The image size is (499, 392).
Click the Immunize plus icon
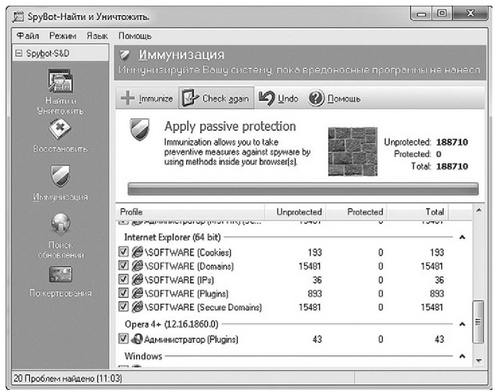(127, 98)
